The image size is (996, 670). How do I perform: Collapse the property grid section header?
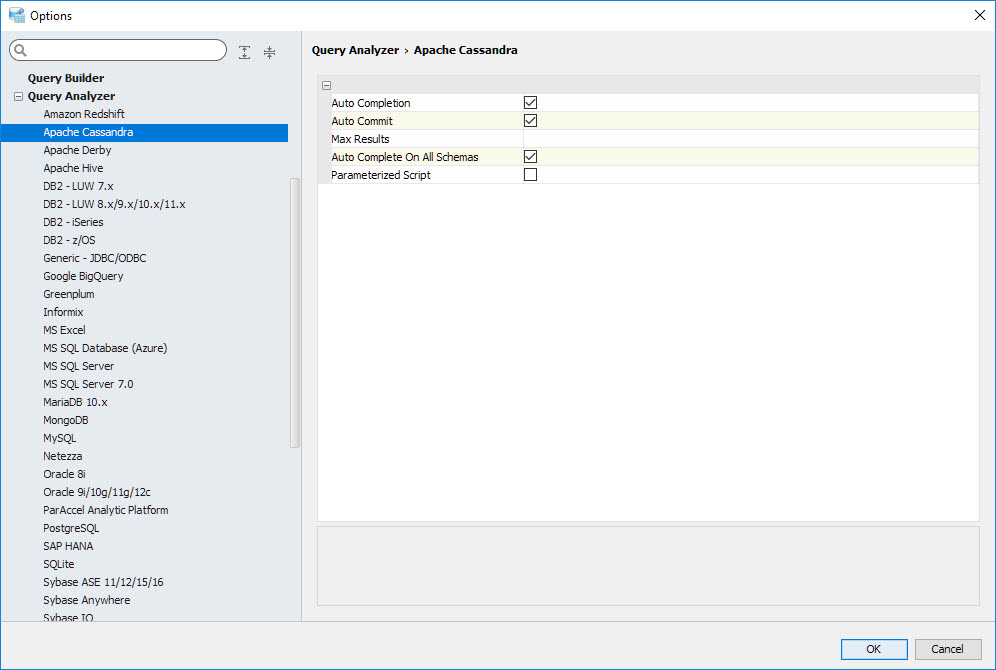[x=327, y=86]
